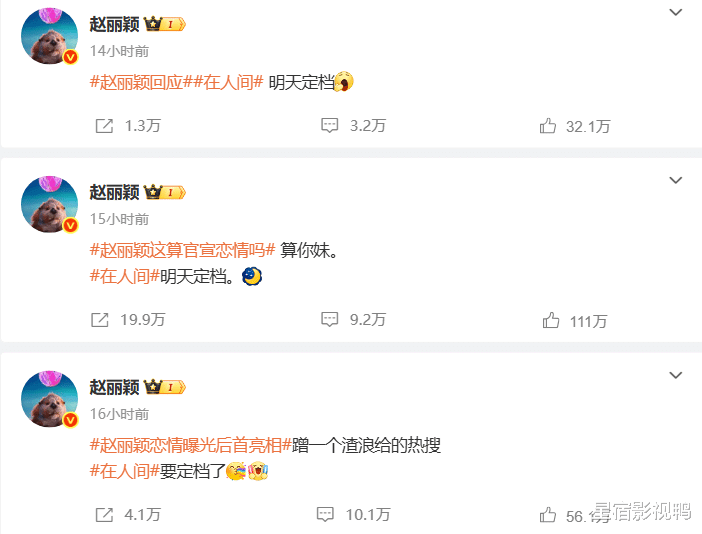702x534 pixels.
Task: View avatar thumbnail of the 15小时前 post
Action: [x=50, y=204]
